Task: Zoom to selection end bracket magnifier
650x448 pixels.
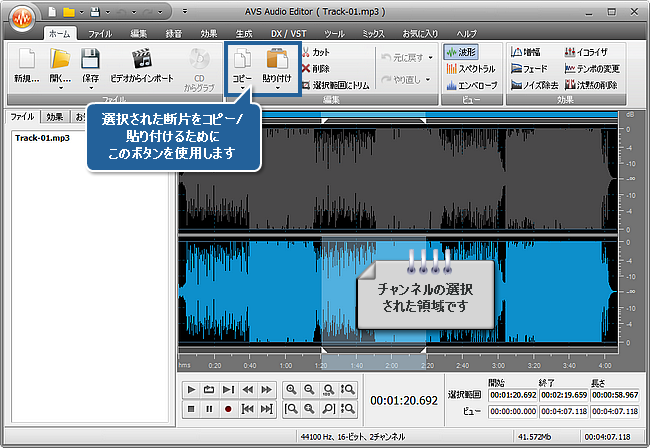Action: (329, 409)
